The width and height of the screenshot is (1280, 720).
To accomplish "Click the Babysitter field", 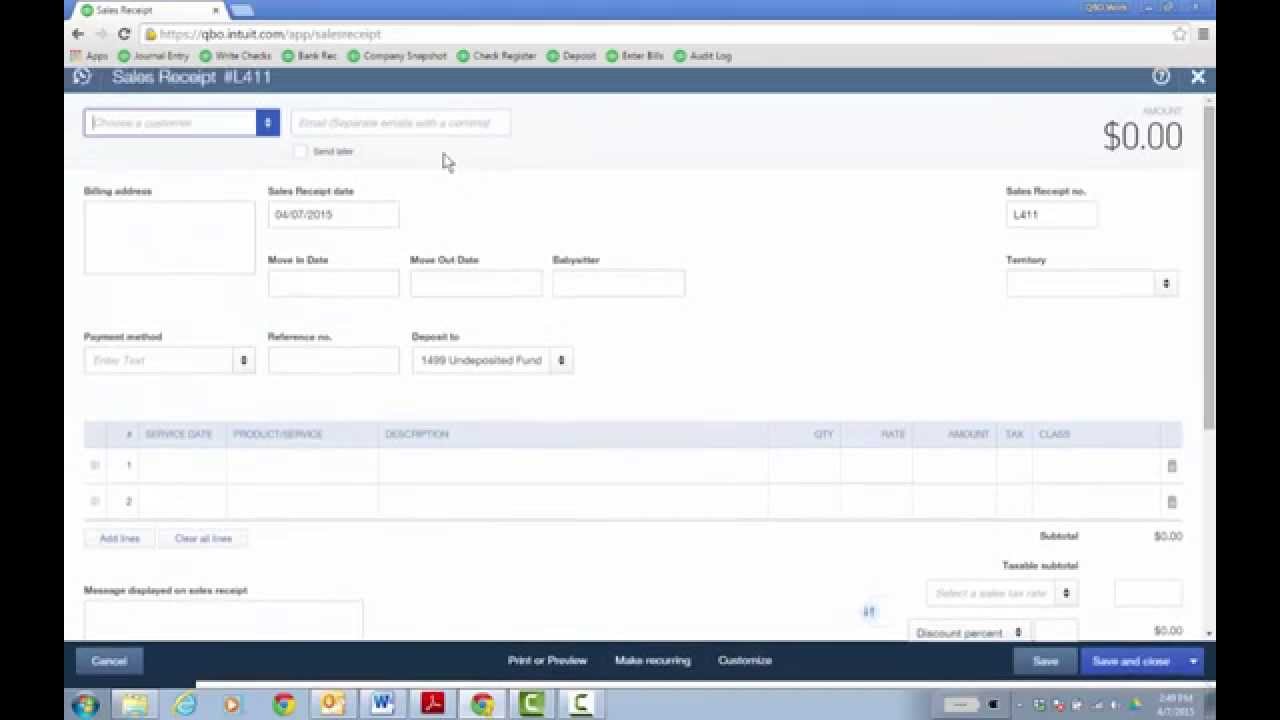I will [x=618, y=284].
